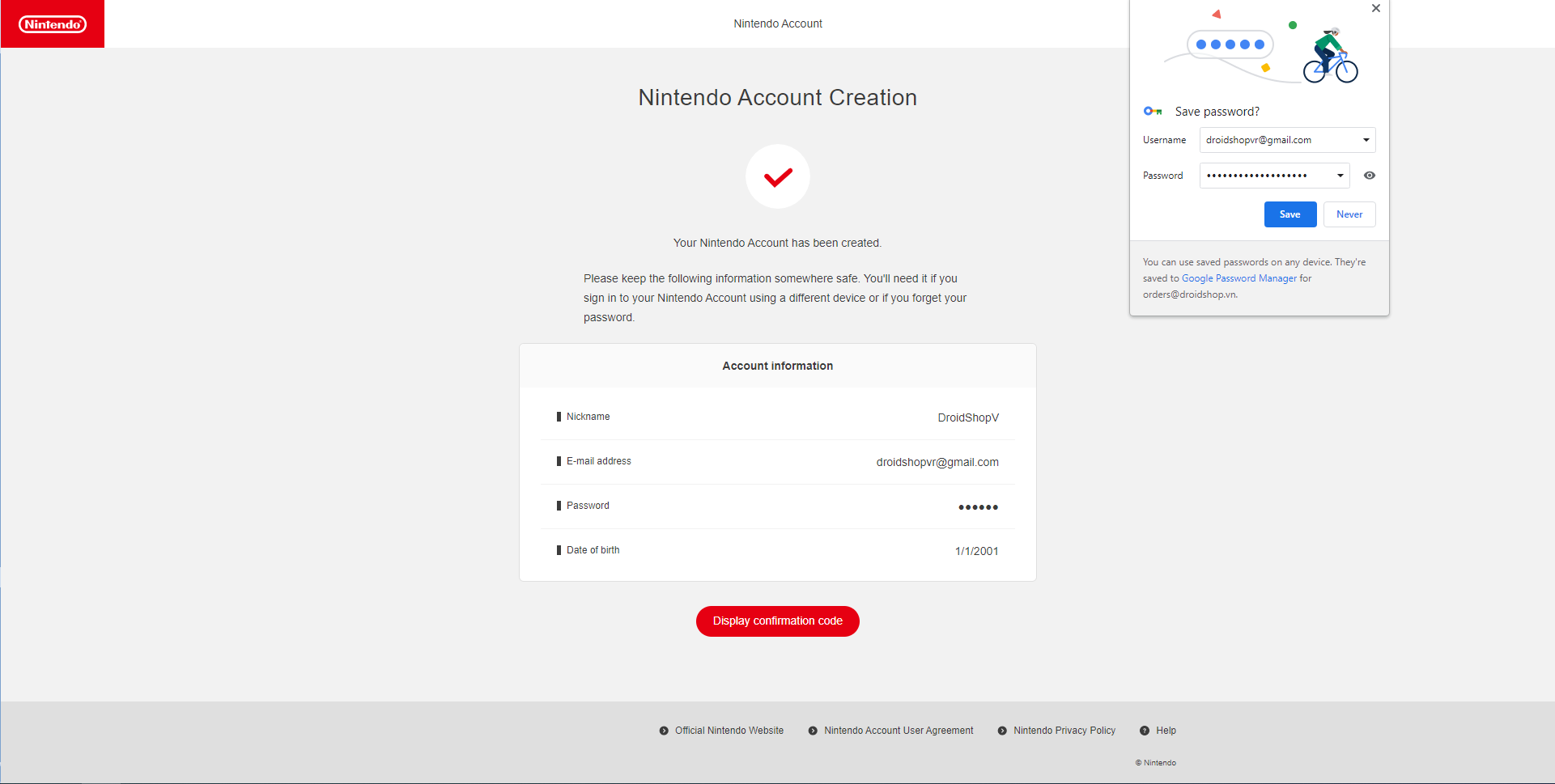Click the red checkmark success icon
Image resolution: width=1555 pixels, height=784 pixels.
tap(778, 176)
